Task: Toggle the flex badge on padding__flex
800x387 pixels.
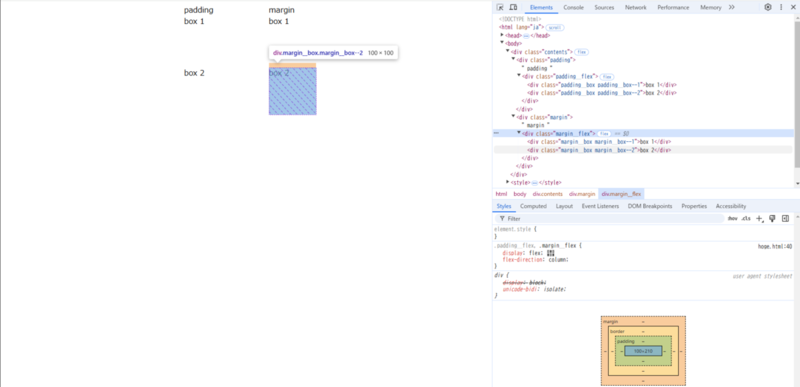Action: 607,76
